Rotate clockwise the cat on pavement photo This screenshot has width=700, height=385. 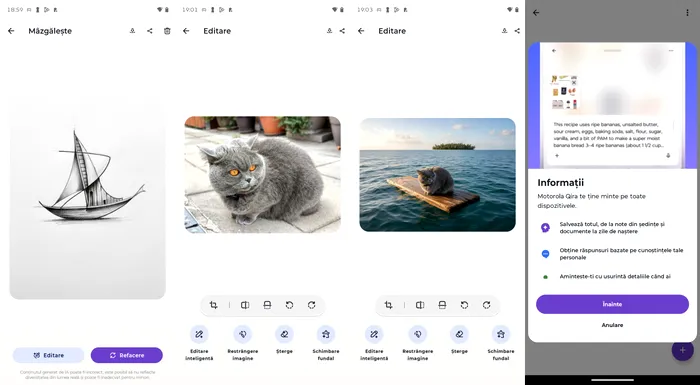(312, 305)
